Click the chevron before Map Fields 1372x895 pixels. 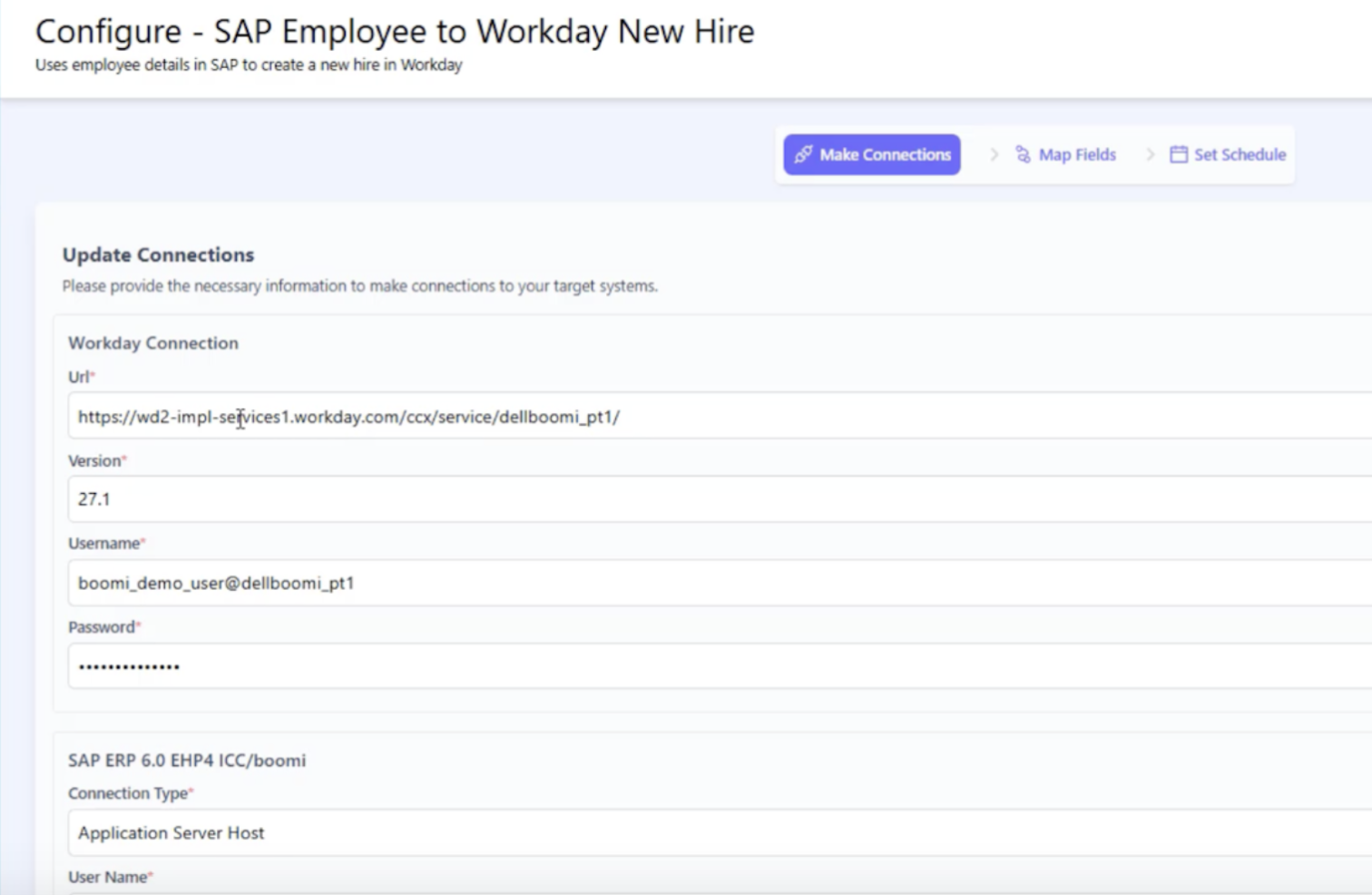[x=994, y=154]
